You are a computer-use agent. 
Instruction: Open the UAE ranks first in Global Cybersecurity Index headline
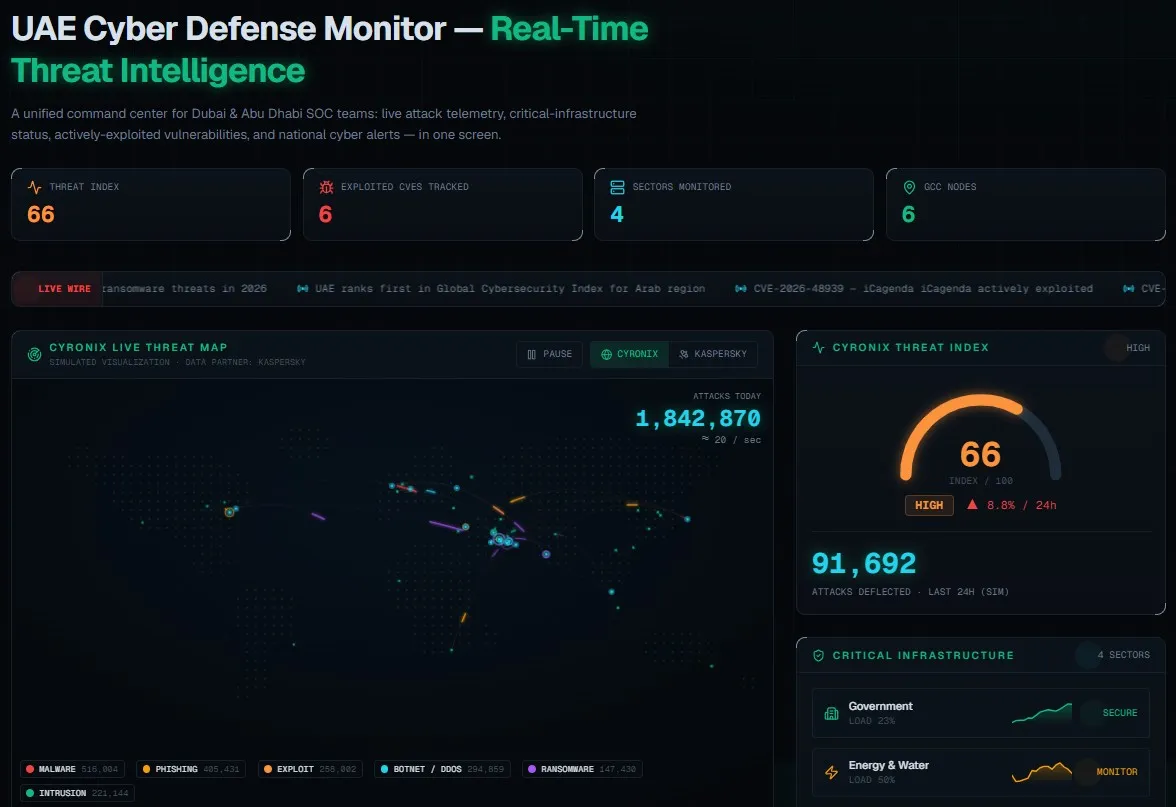click(510, 289)
